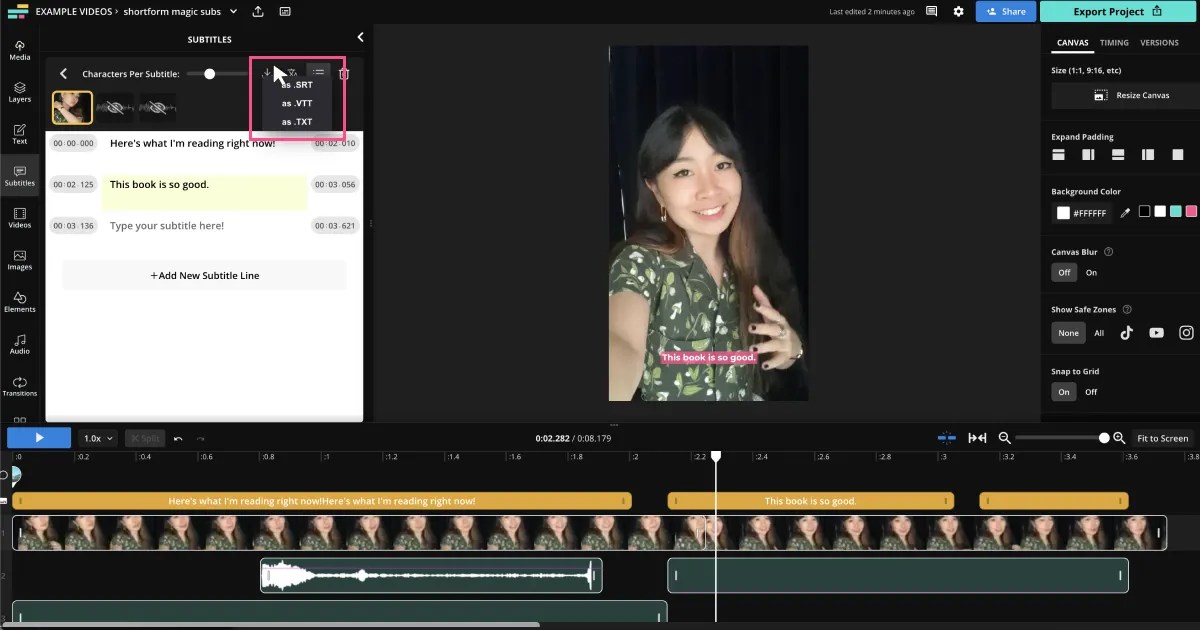Show All safe zones

coord(1099,332)
